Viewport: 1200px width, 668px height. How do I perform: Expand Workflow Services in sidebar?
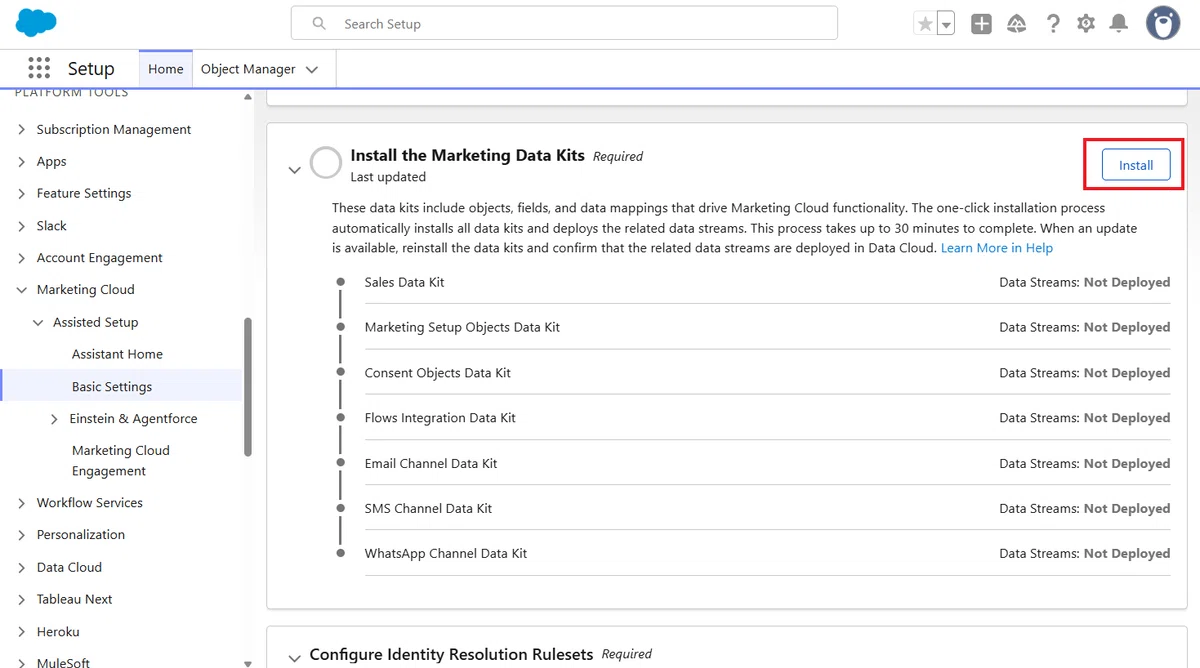tap(22, 503)
